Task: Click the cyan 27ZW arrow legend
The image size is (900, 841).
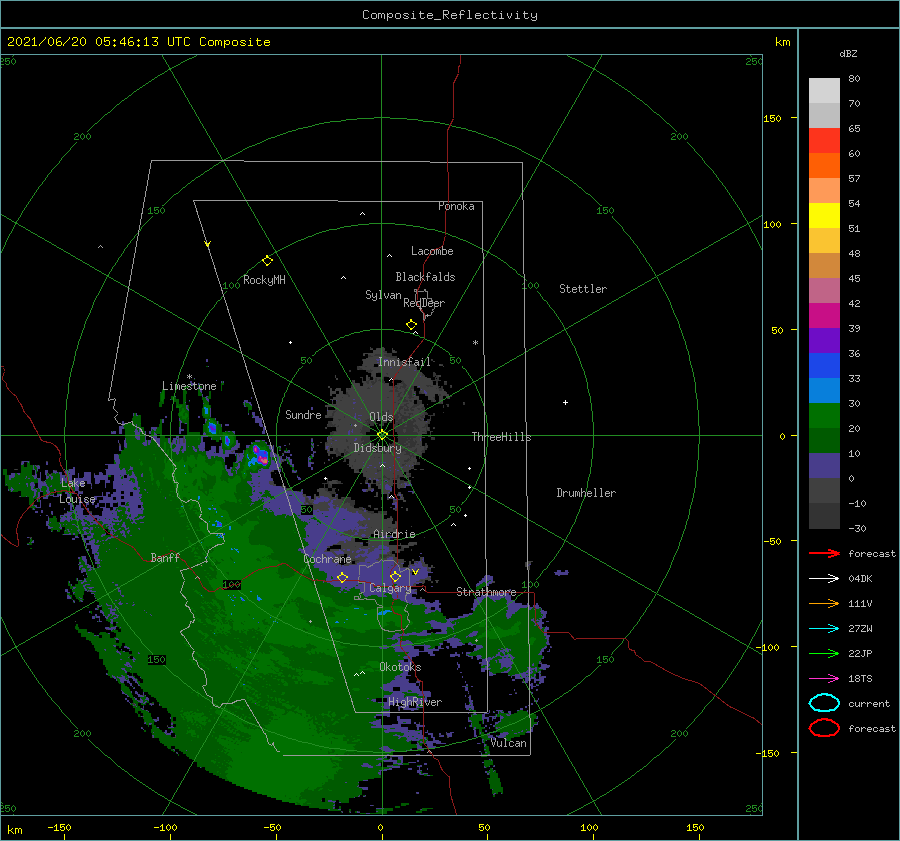Action: [824, 629]
